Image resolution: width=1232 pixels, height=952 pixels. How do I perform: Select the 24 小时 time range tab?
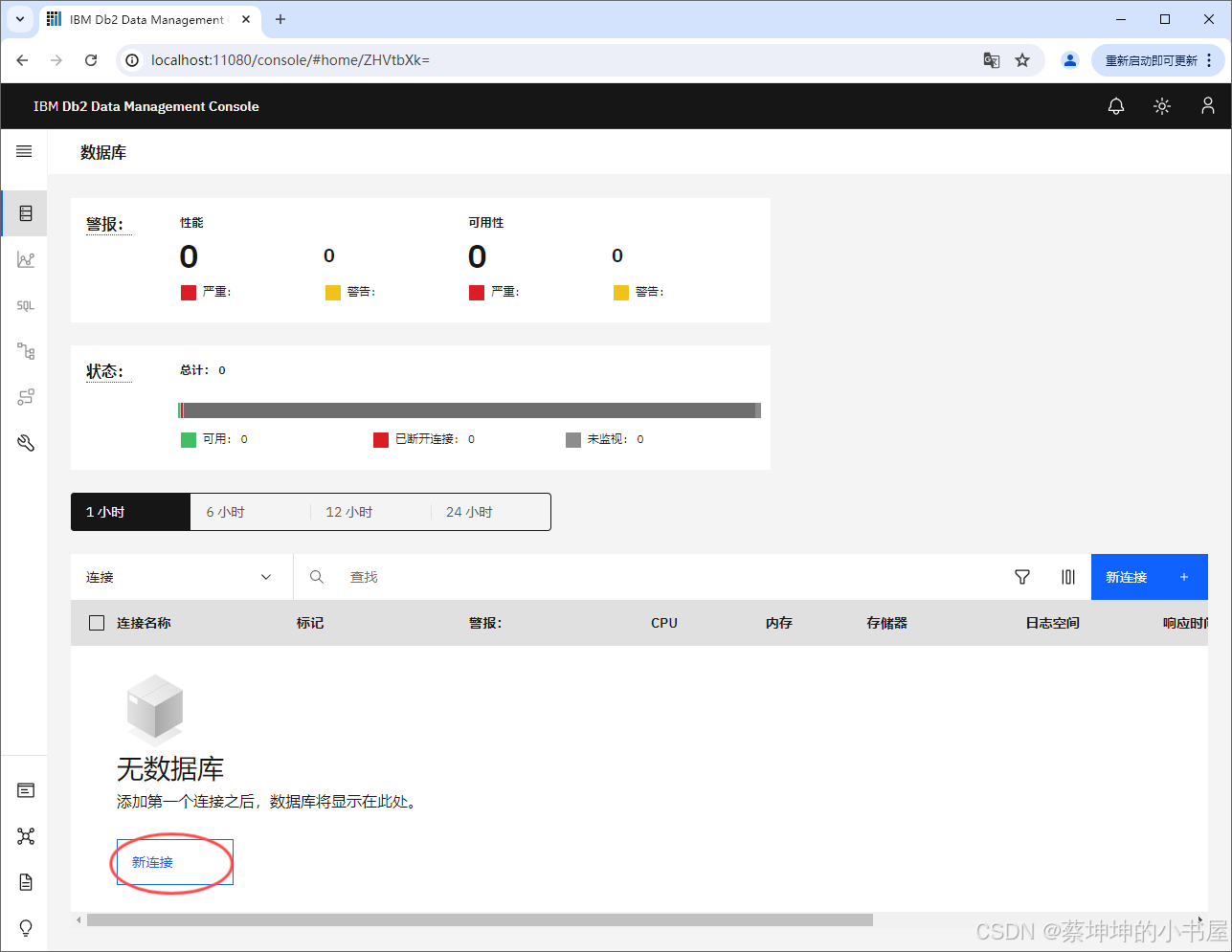[x=468, y=511]
